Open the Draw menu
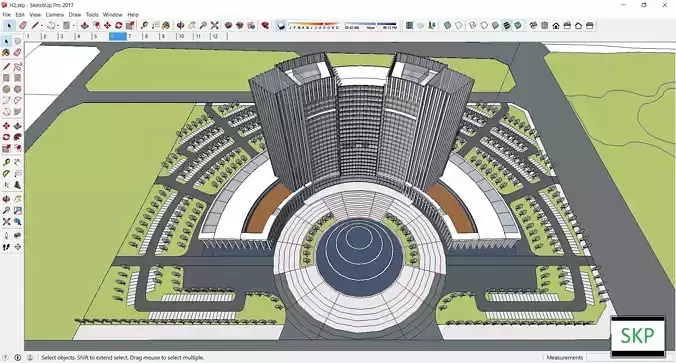676x363 pixels. 75,15
